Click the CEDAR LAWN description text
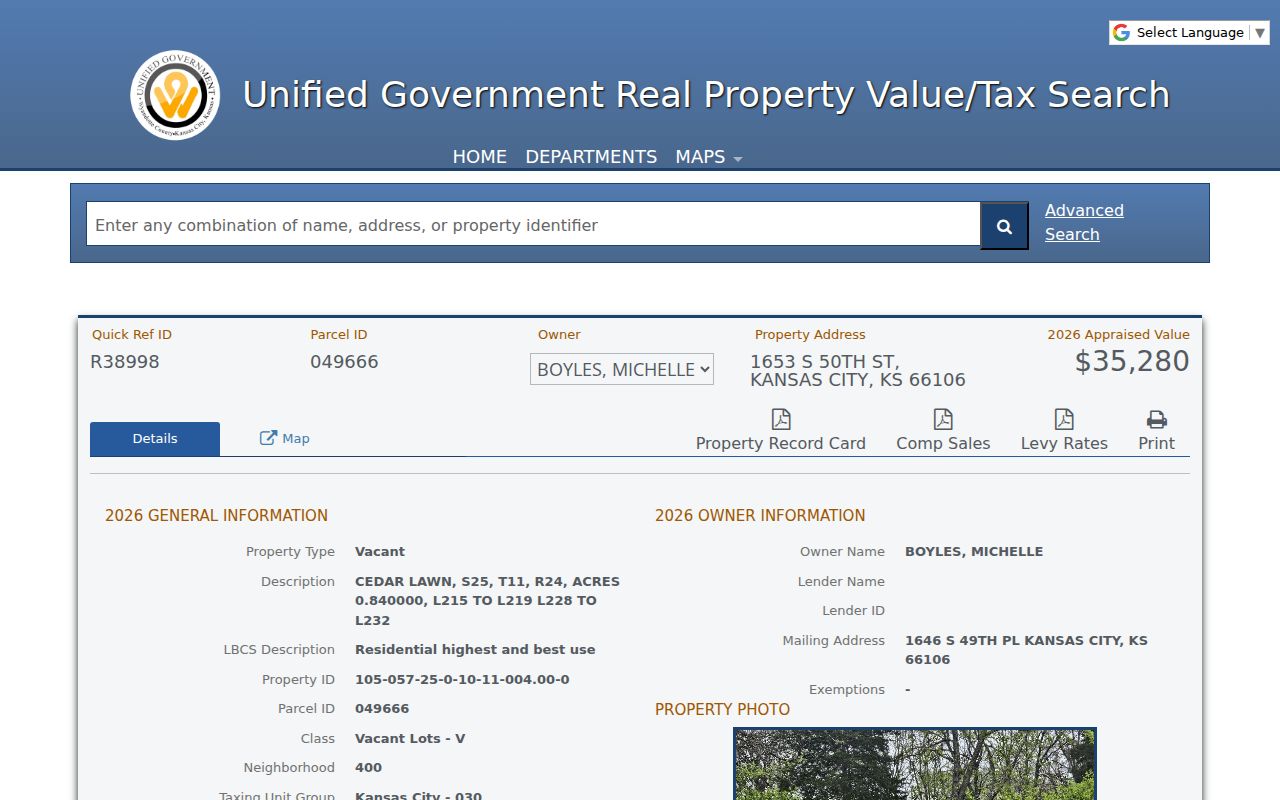The image size is (1280, 800). coord(487,601)
